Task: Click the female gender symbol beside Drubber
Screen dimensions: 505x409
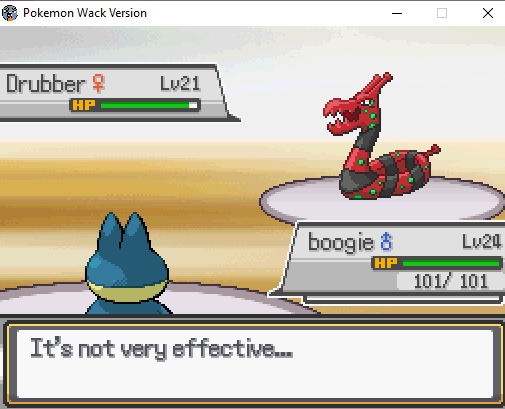Action: point(98,83)
